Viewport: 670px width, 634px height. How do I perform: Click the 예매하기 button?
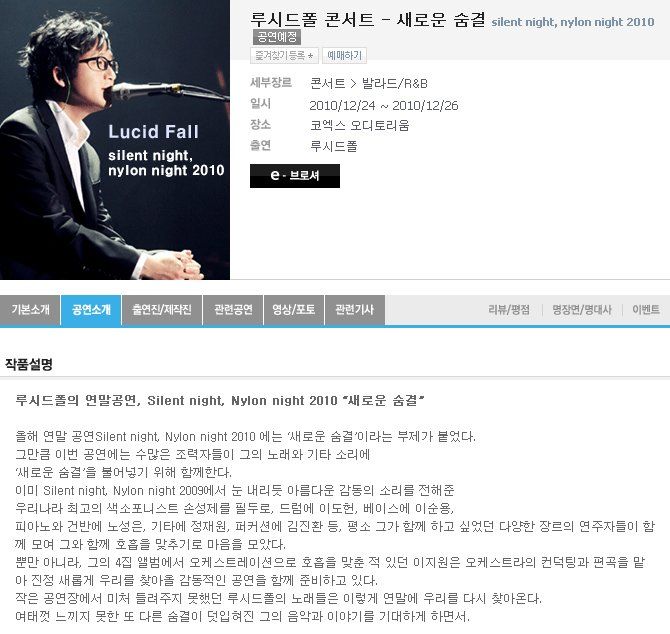(x=344, y=56)
